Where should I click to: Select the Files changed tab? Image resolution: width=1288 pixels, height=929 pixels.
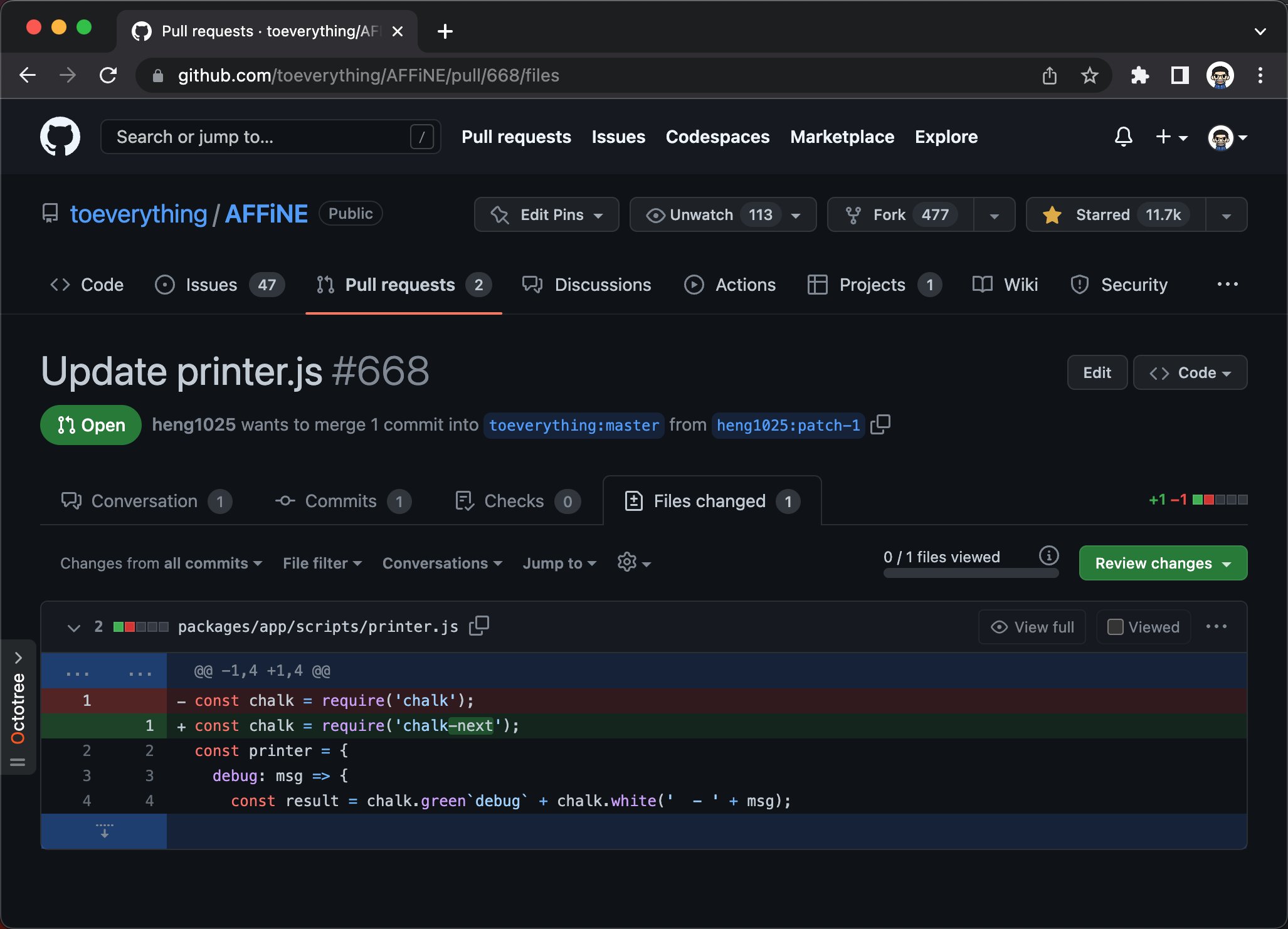point(712,501)
